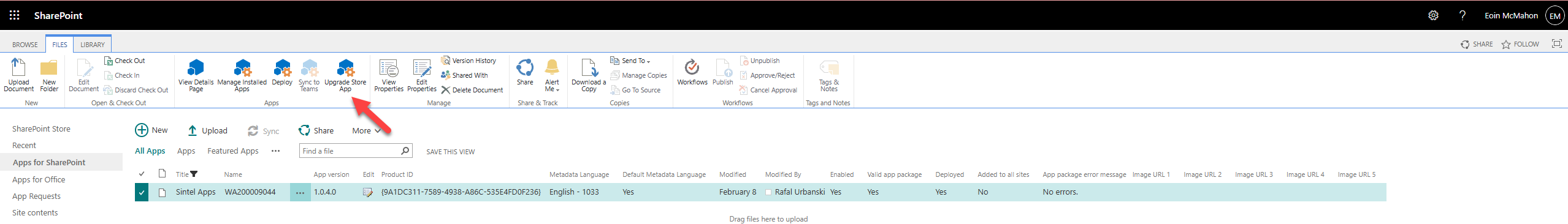Open Recent in left navigation
This screenshot has width=1568, height=224.
[25, 145]
